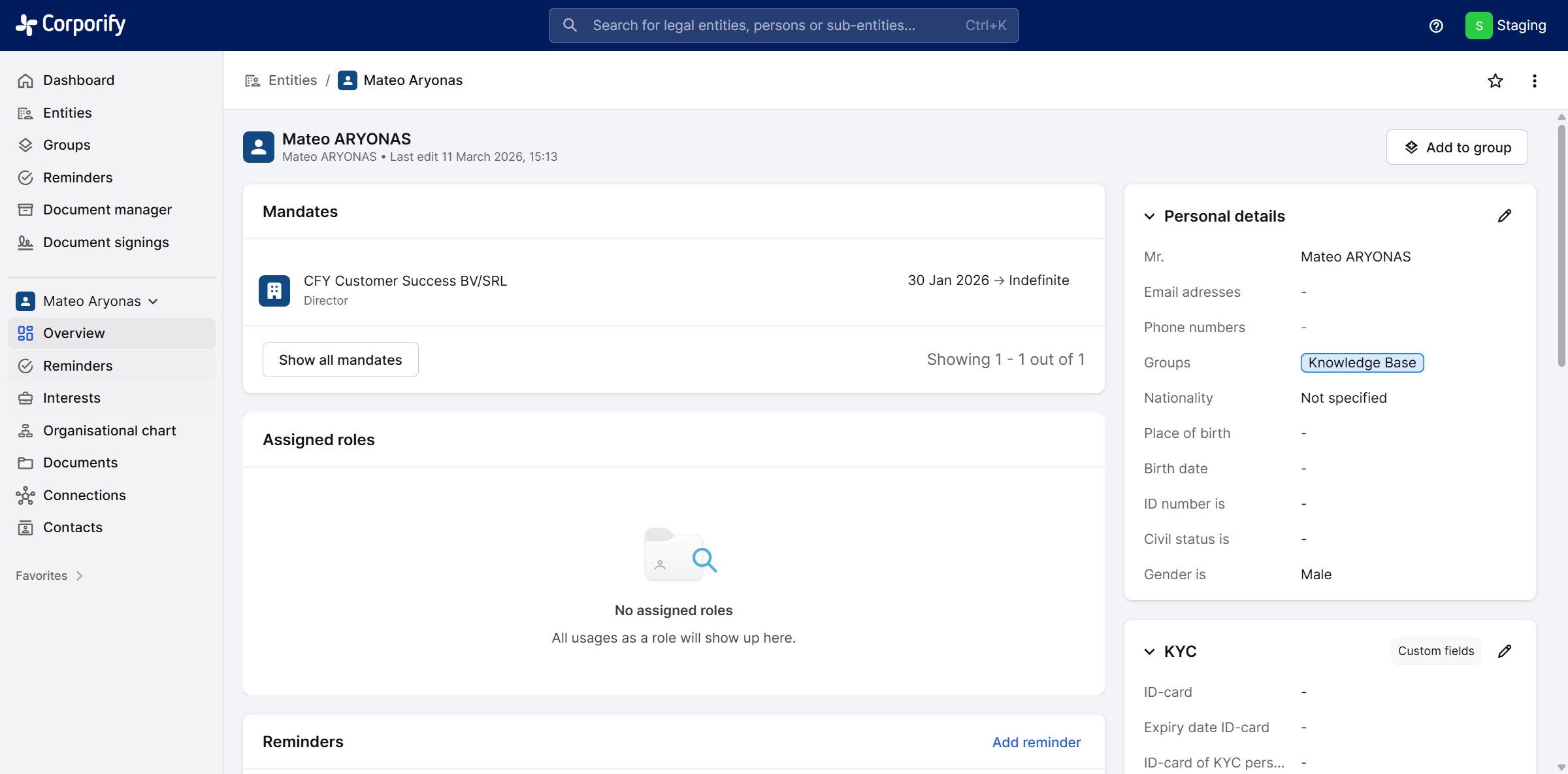Image resolution: width=1568 pixels, height=774 pixels.
Task: Edit Personal details with pencil icon
Action: click(x=1504, y=216)
